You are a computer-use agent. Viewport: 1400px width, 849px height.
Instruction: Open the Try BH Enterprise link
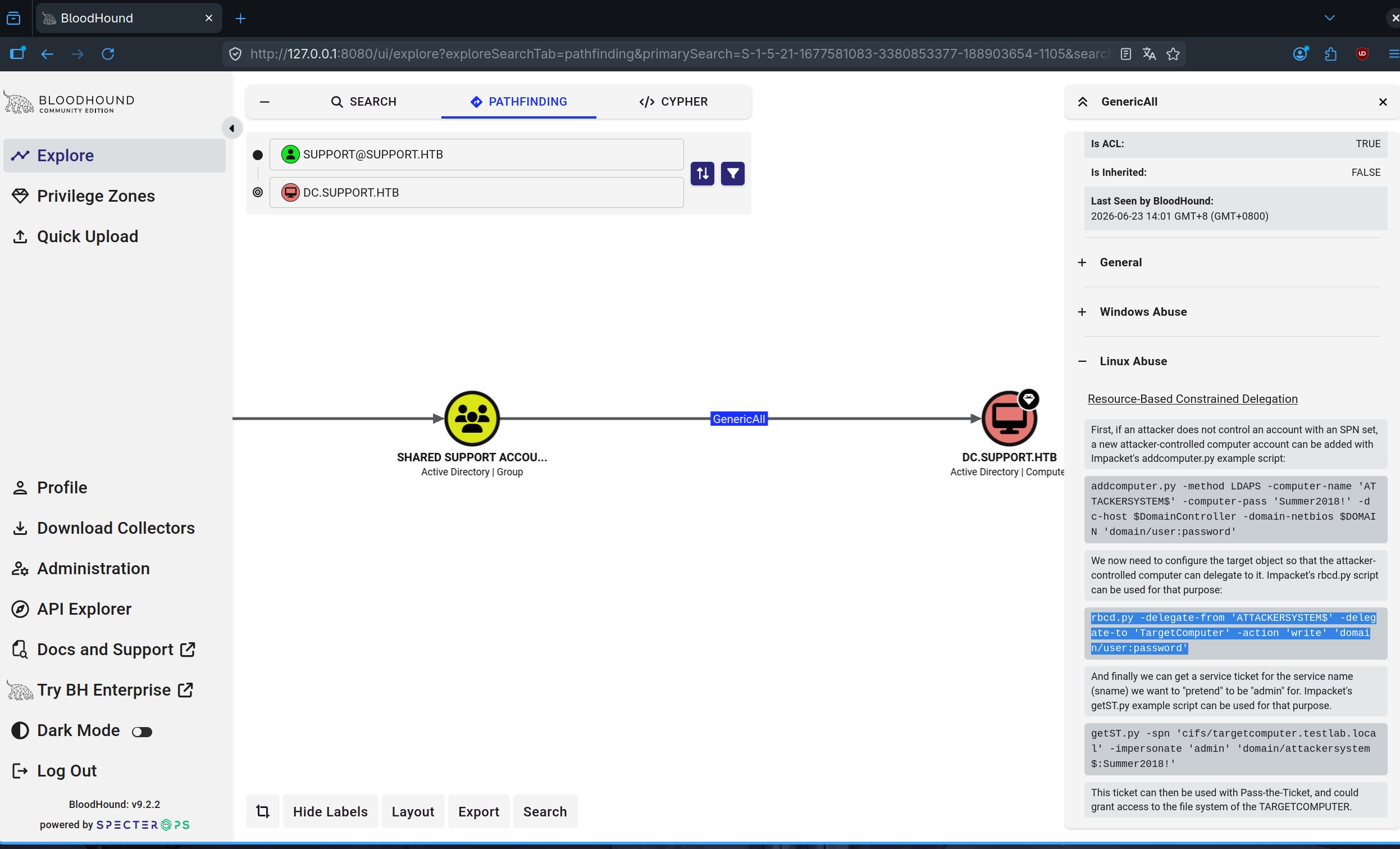[114, 690]
